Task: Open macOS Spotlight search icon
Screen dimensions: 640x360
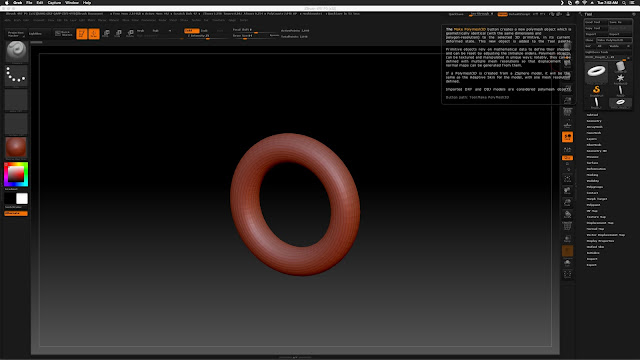Action: point(624,2)
